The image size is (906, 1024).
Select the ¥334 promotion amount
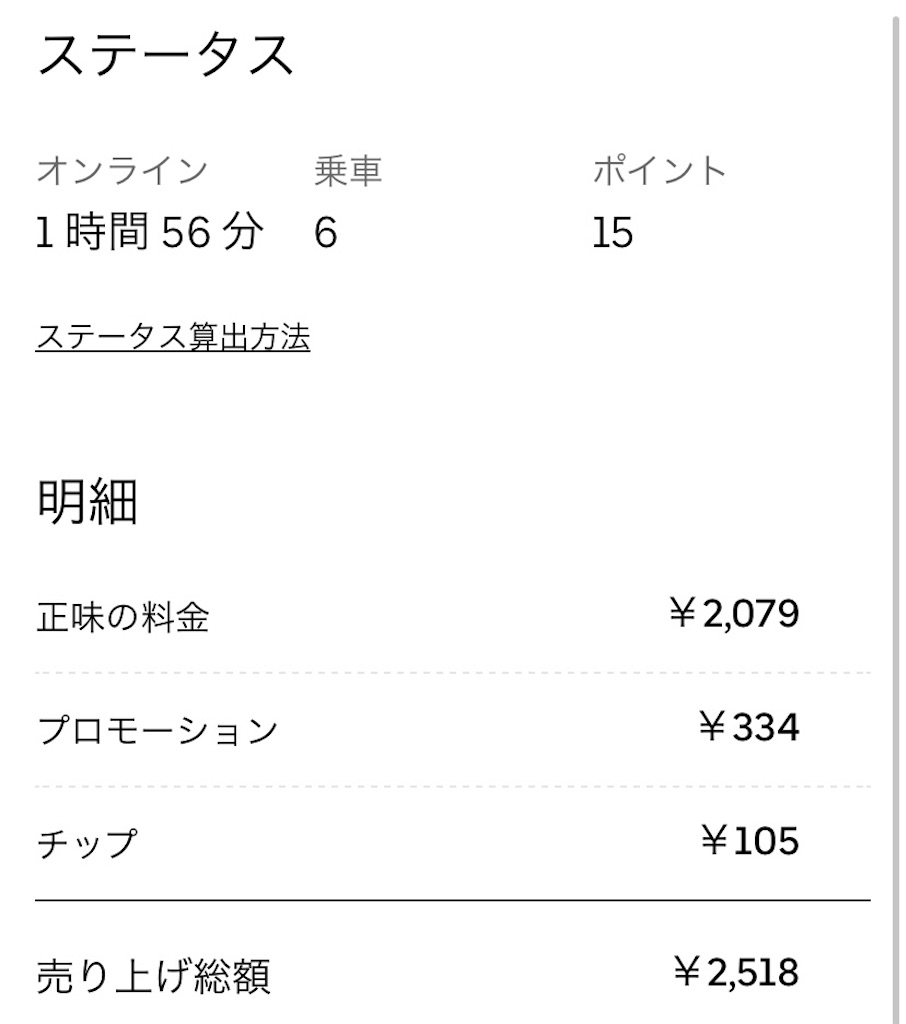click(x=749, y=727)
